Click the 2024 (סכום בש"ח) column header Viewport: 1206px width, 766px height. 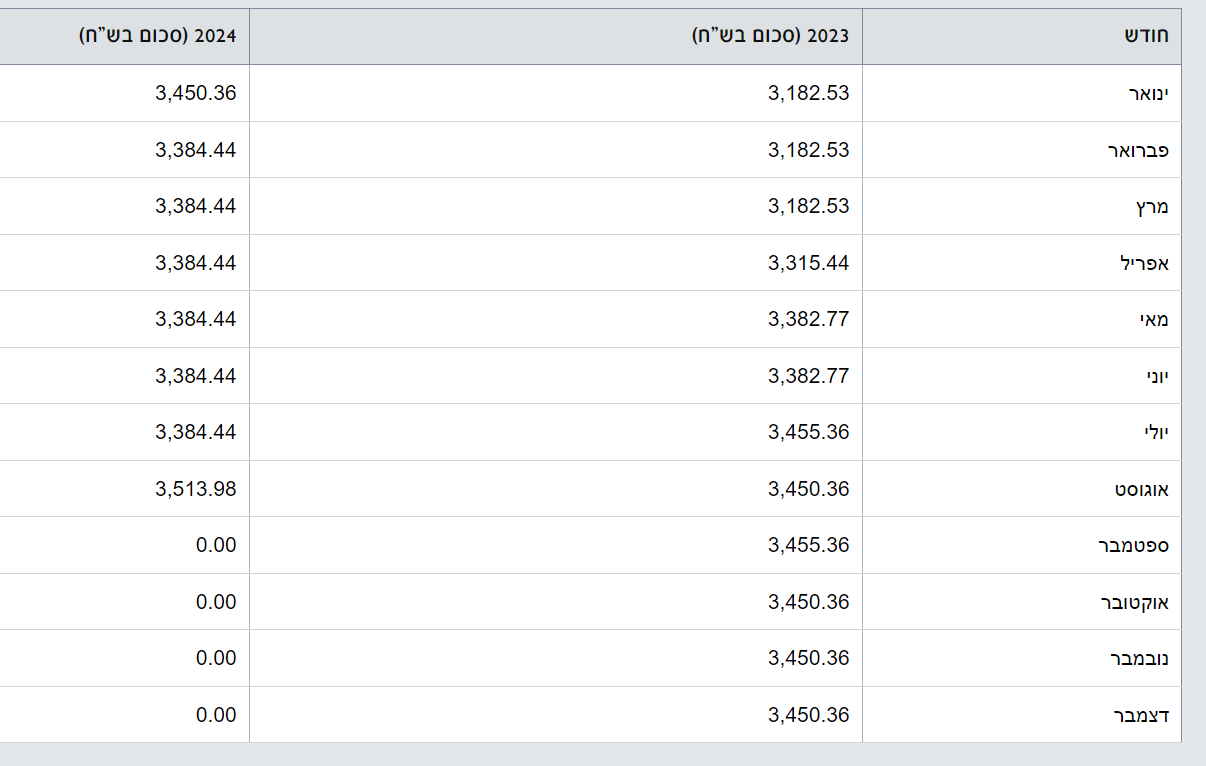pyautogui.click(x=158, y=36)
